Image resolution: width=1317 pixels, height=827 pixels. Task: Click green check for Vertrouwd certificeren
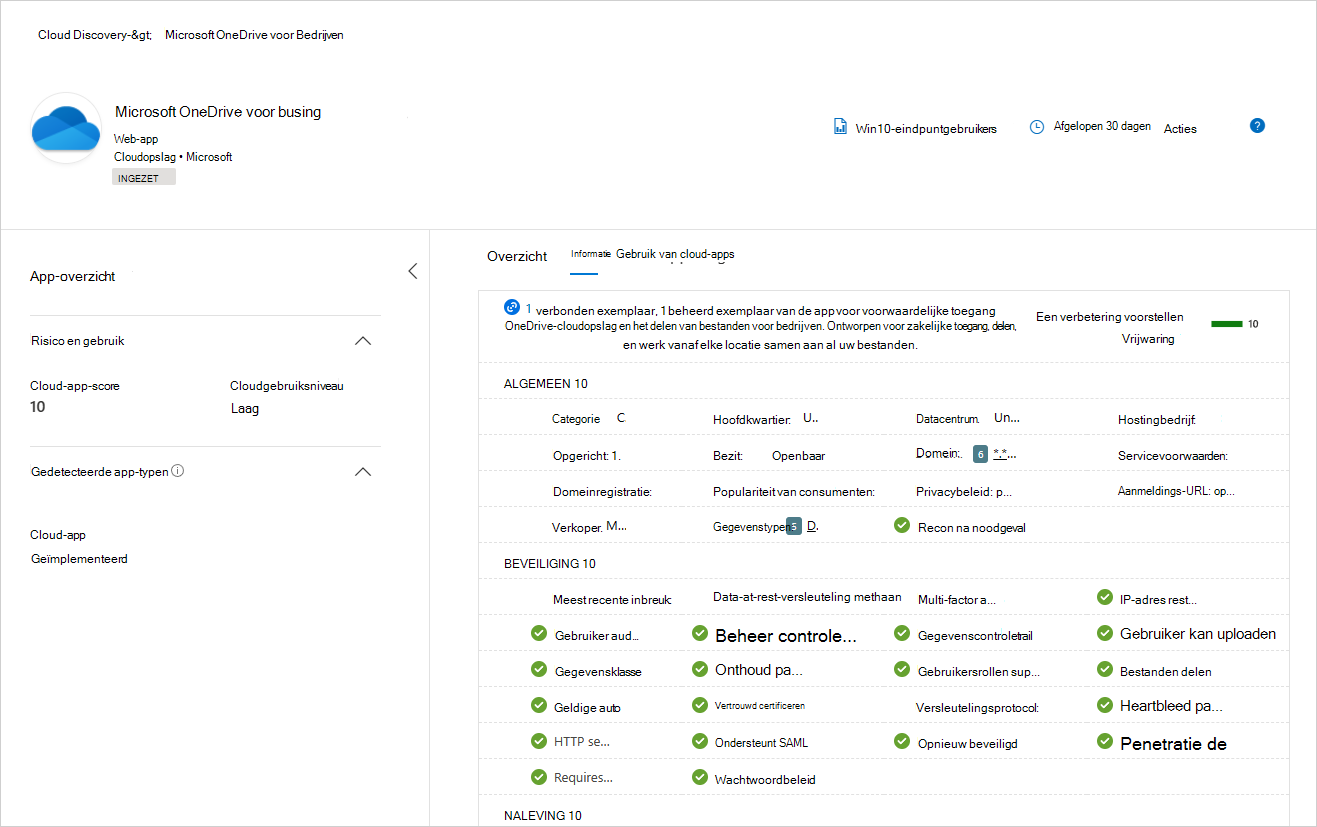coord(700,705)
